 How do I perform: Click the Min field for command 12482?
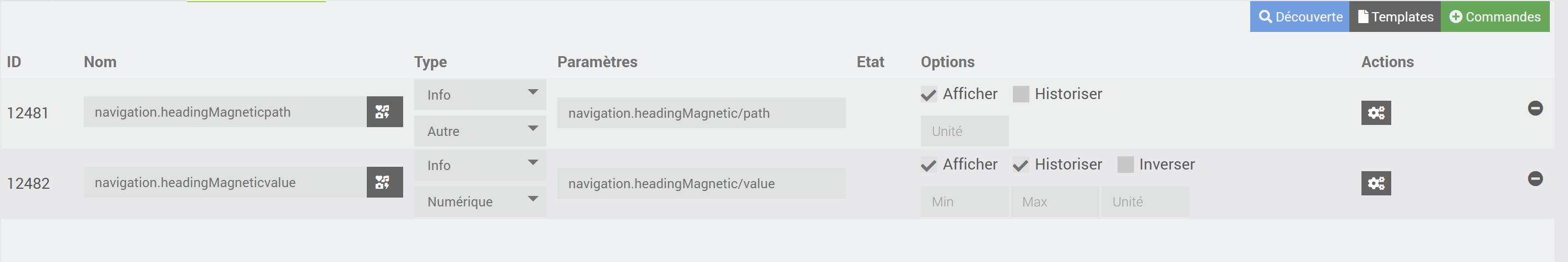click(x=964, y=202)
